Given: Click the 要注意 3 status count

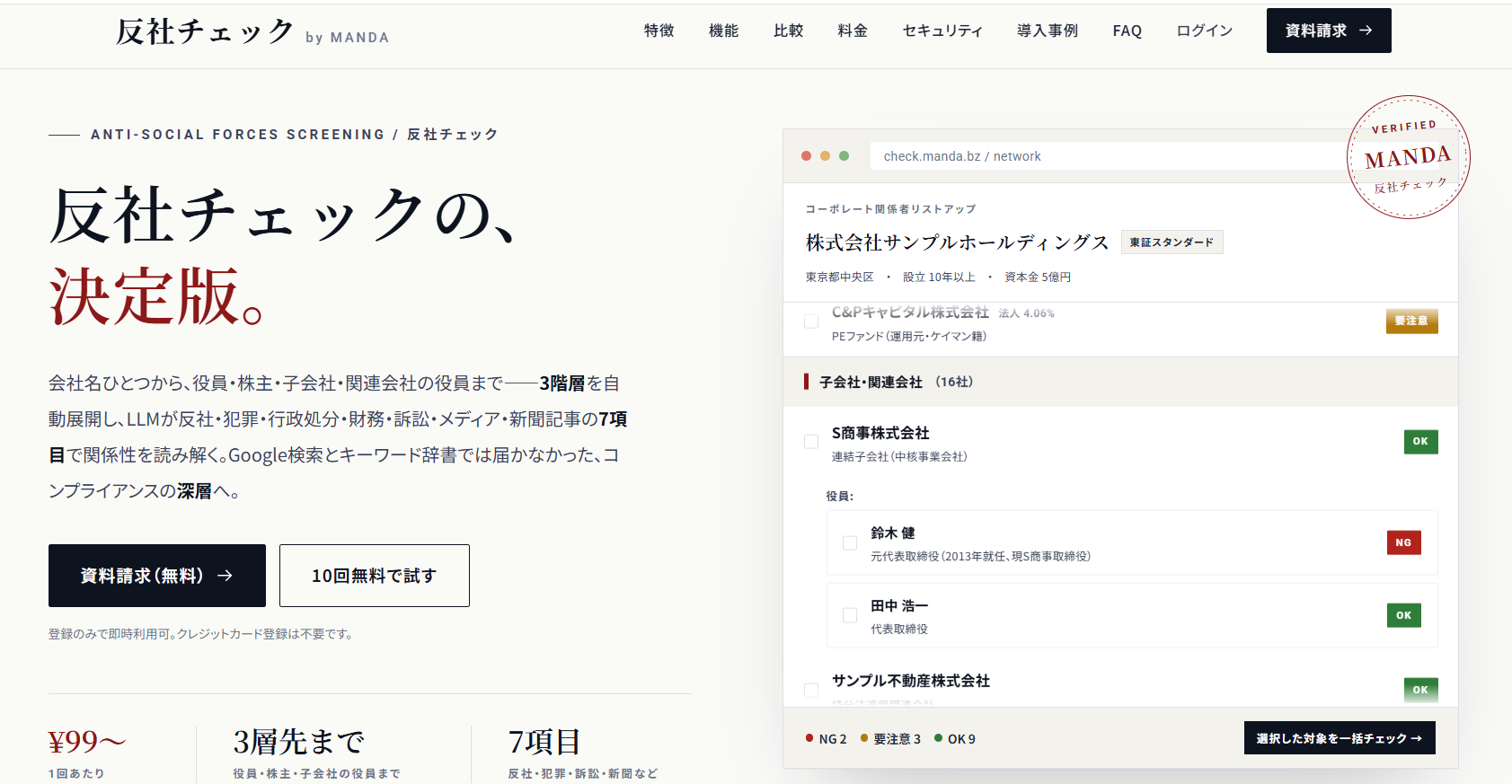Looking at the screenshot, I should 890,739.
